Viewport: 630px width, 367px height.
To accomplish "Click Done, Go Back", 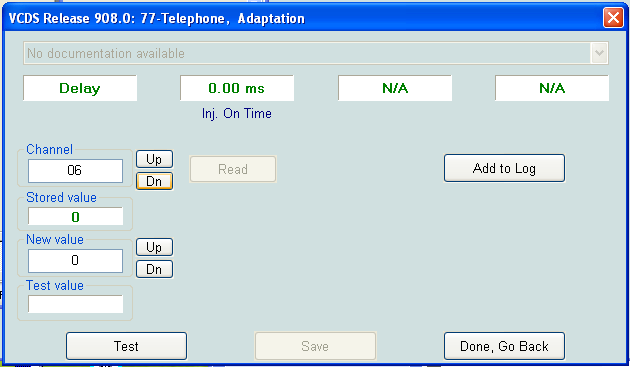I will (504, 346).
